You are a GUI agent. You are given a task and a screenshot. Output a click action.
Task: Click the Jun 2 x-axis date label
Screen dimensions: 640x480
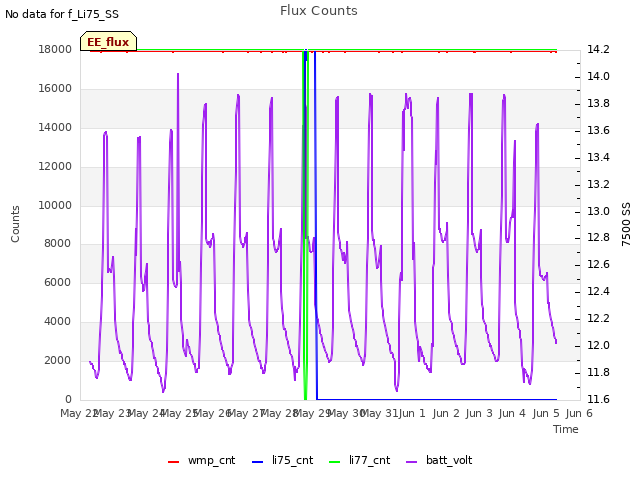pos(446,413)
